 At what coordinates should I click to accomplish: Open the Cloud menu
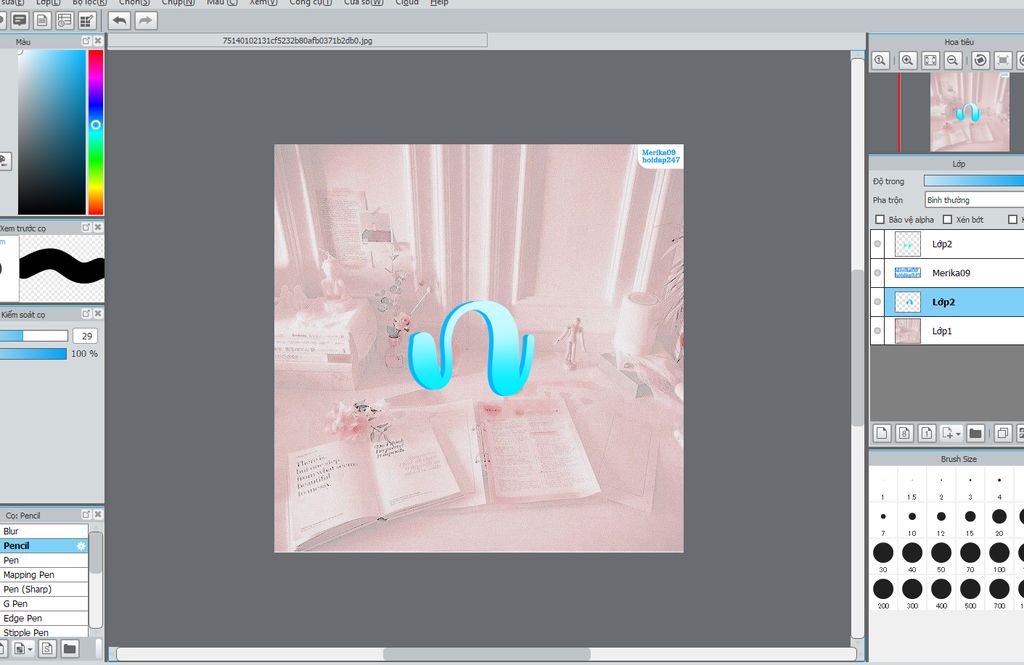click(x=407, y=3)
